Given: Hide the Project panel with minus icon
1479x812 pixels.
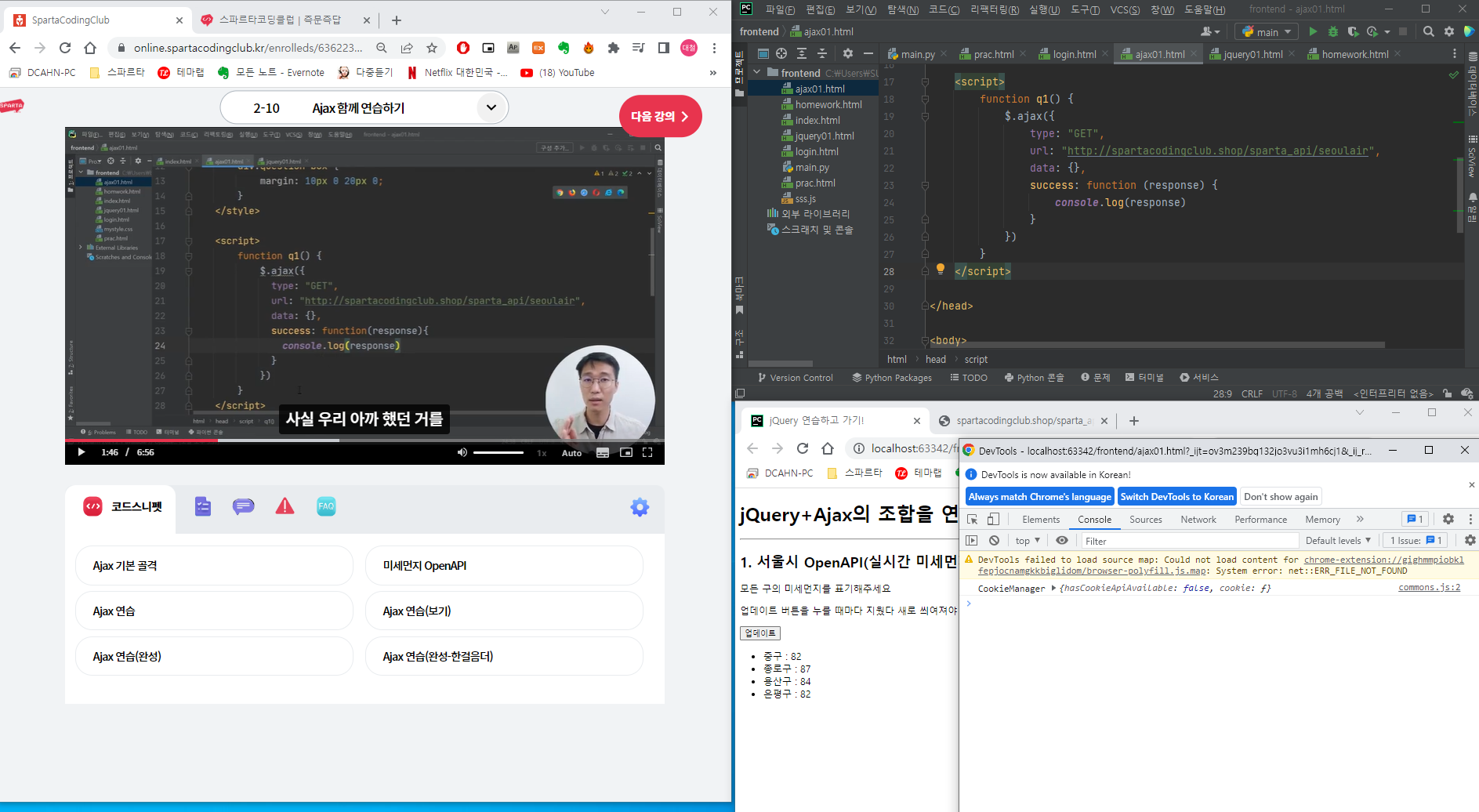Looking at the screenshot, I should coord(868,53).
